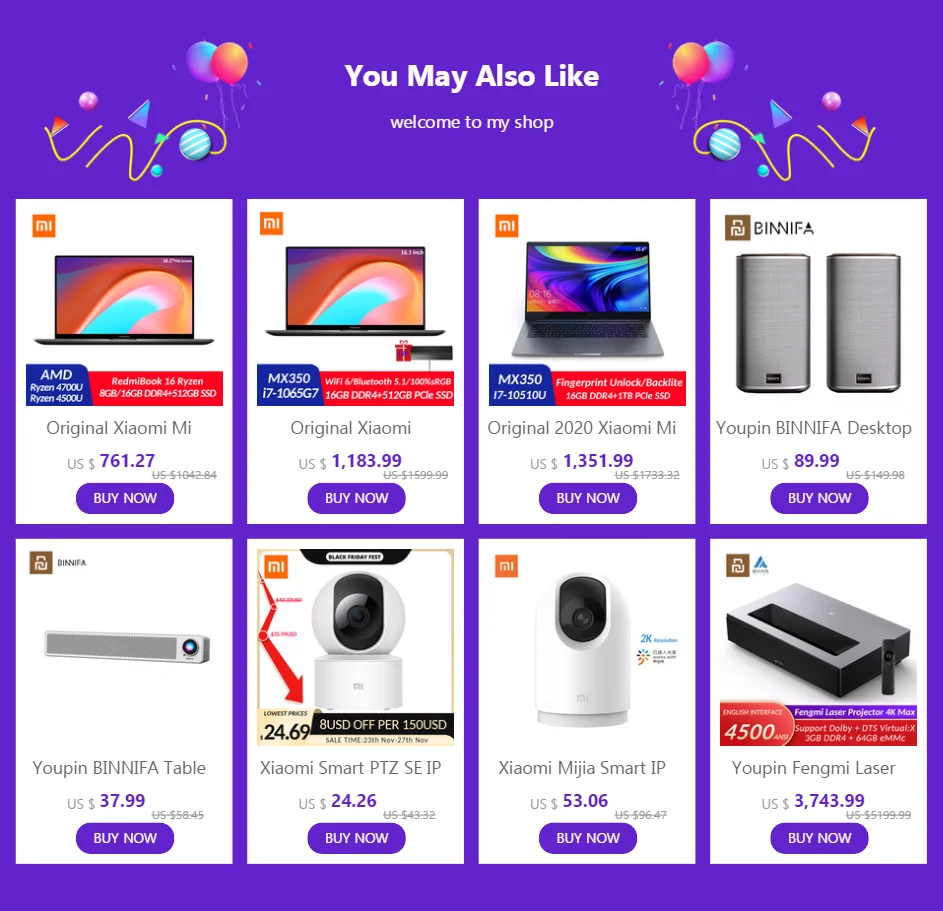943x911 pixels.
Task: Open the Youpin BINNIFA Desktop title link
Action: 814,428
